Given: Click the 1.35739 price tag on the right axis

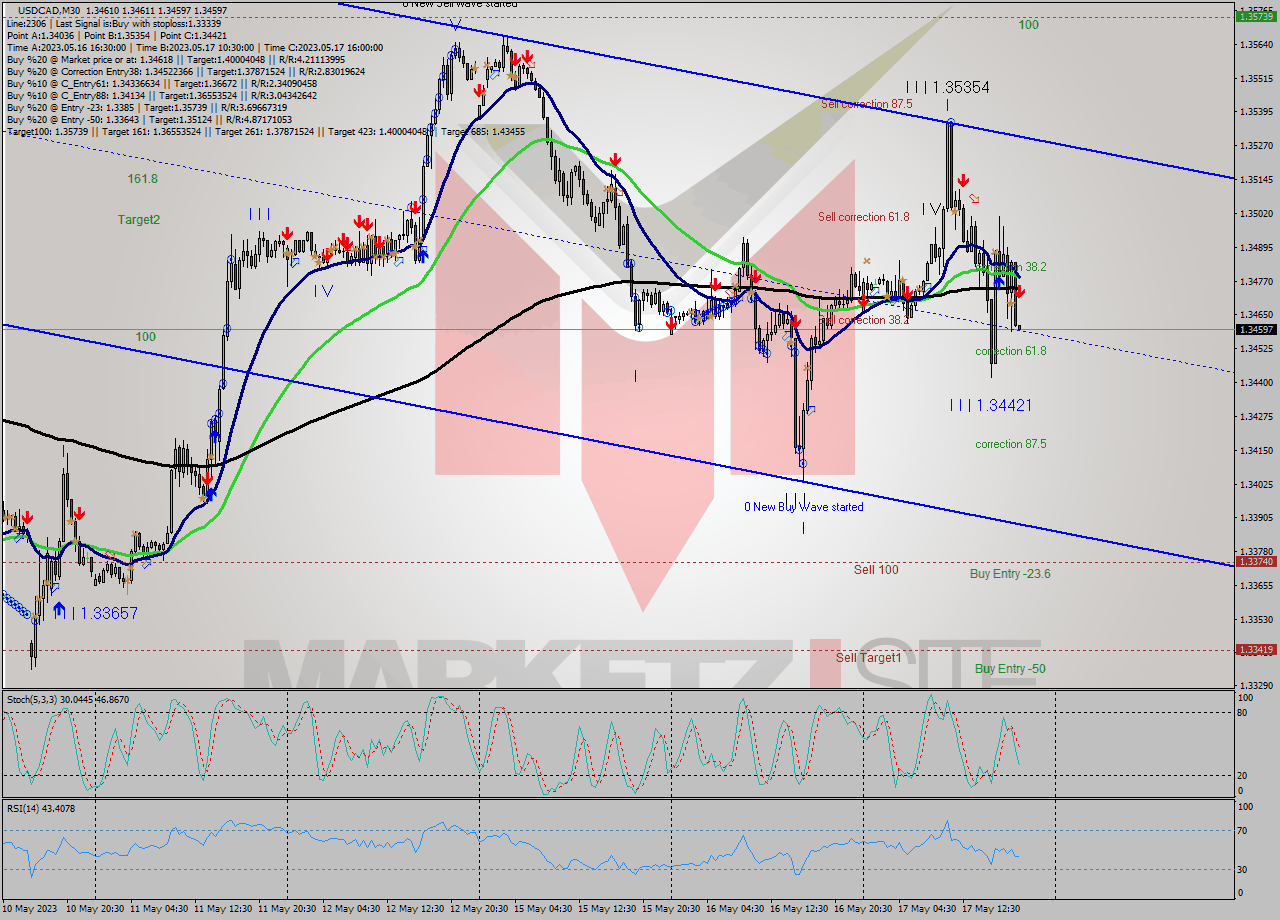Looking at the screenshot, I should [x=1256, y=17].
